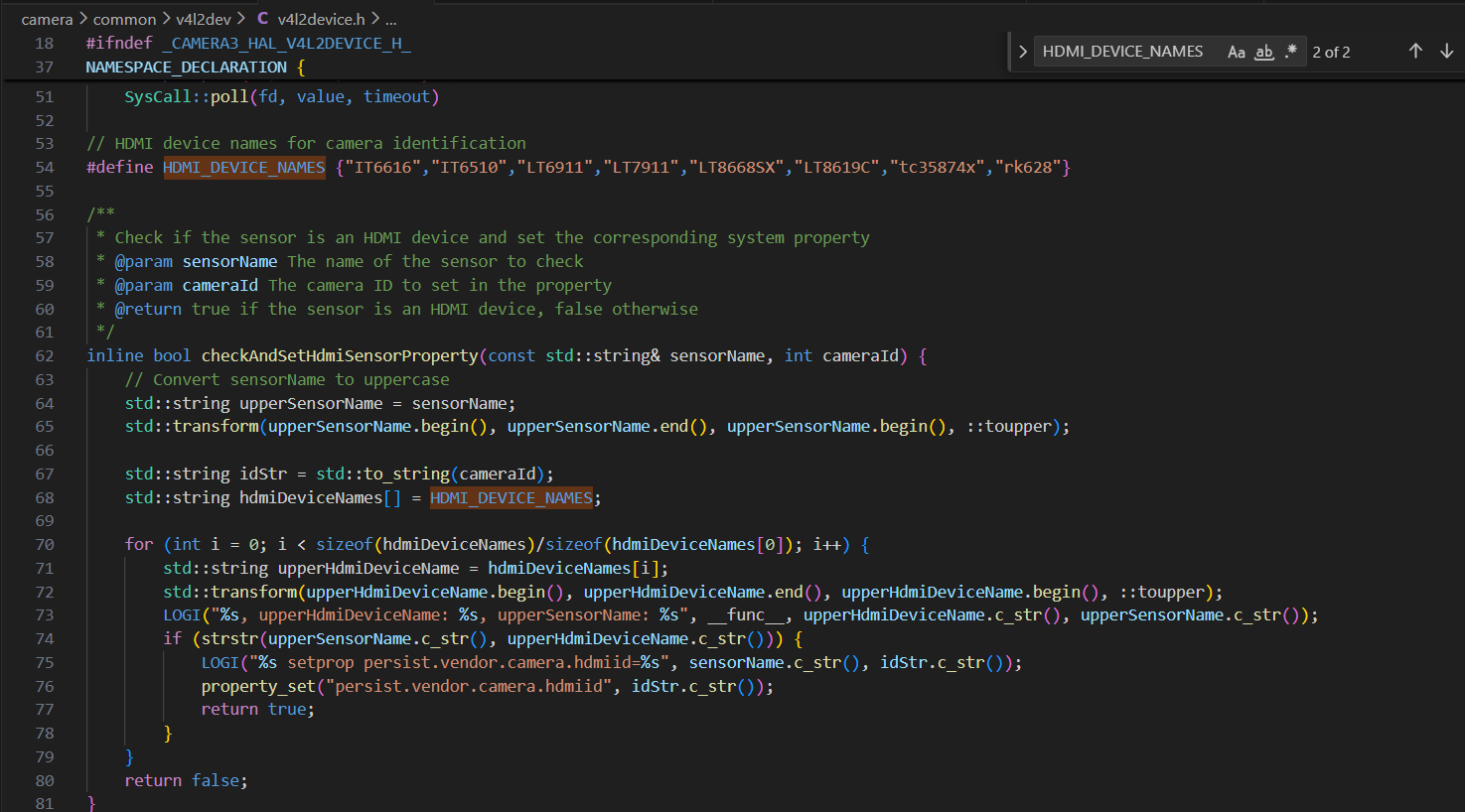
Task: Toggle Use Regular Expression (.*) option
Action: point(1290,52)
